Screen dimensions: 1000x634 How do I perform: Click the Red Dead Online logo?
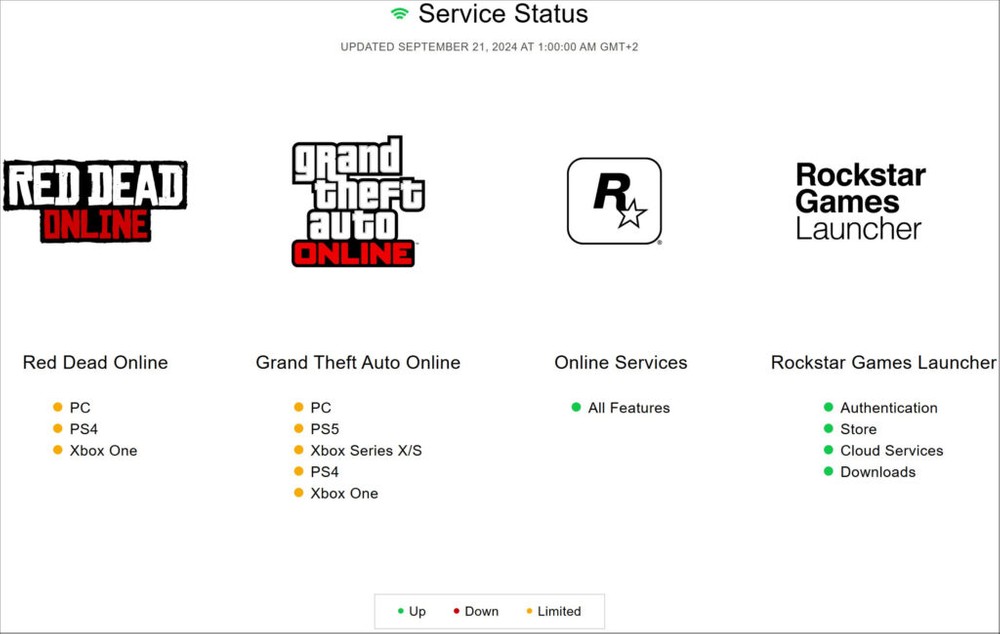pyautogui.click(x=95, y=202)
